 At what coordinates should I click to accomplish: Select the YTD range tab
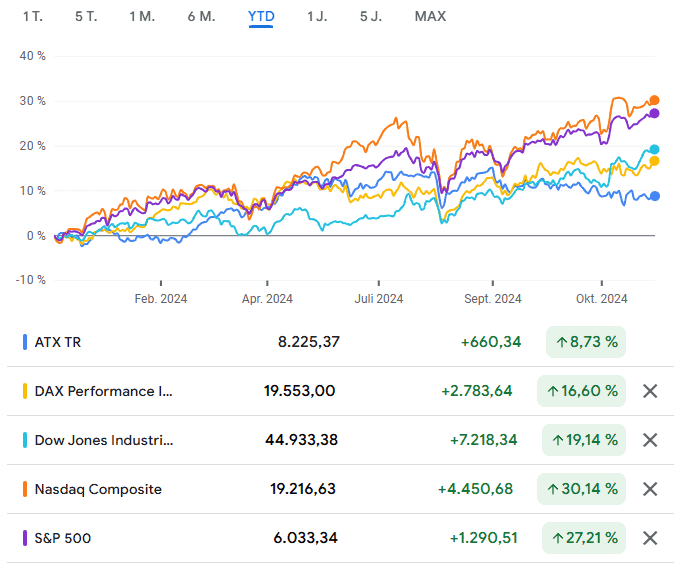pyautogui.click(x=261, y=17)
